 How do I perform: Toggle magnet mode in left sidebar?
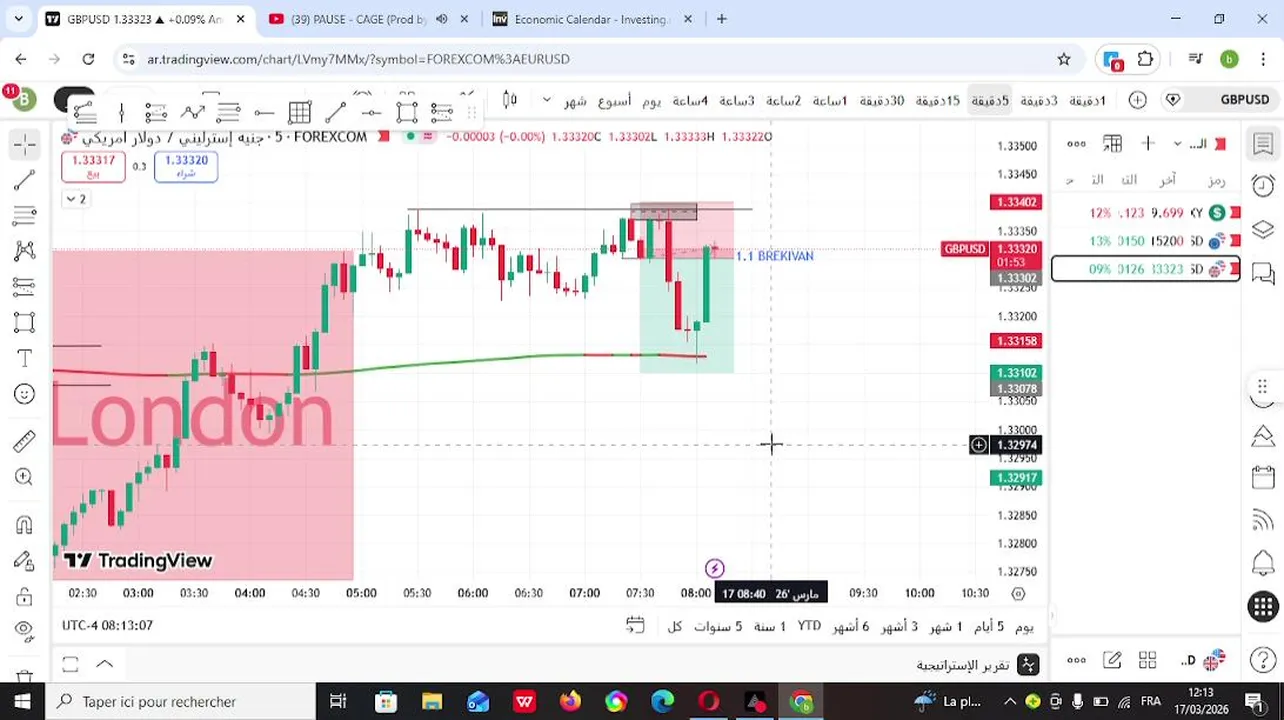[25, 525]
